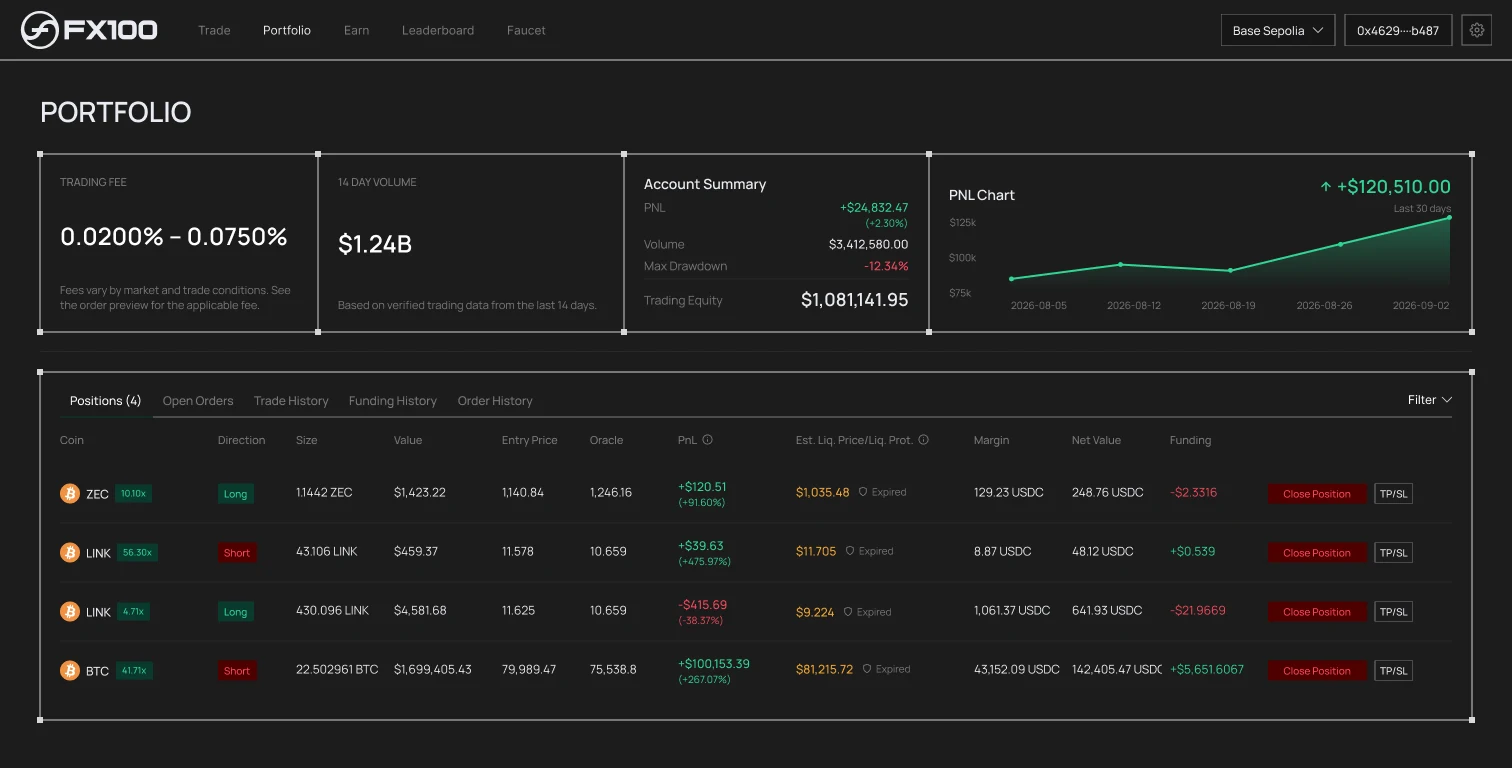
Task: Open the Base Sepolia network dropdown
Action: (1278, 30)
